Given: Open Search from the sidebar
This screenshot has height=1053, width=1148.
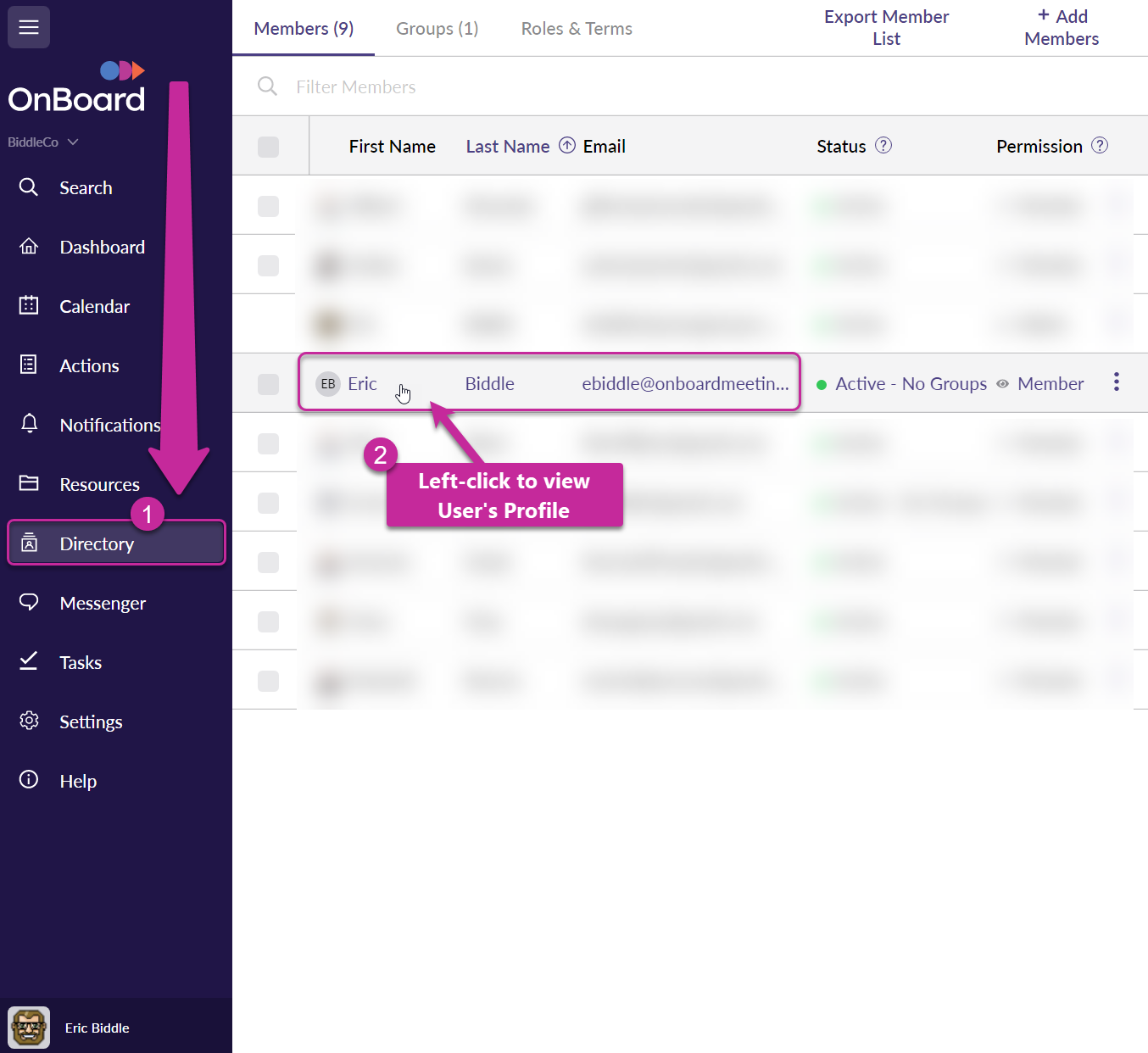Looking at the screenshot, I should (x=86, y=187).
